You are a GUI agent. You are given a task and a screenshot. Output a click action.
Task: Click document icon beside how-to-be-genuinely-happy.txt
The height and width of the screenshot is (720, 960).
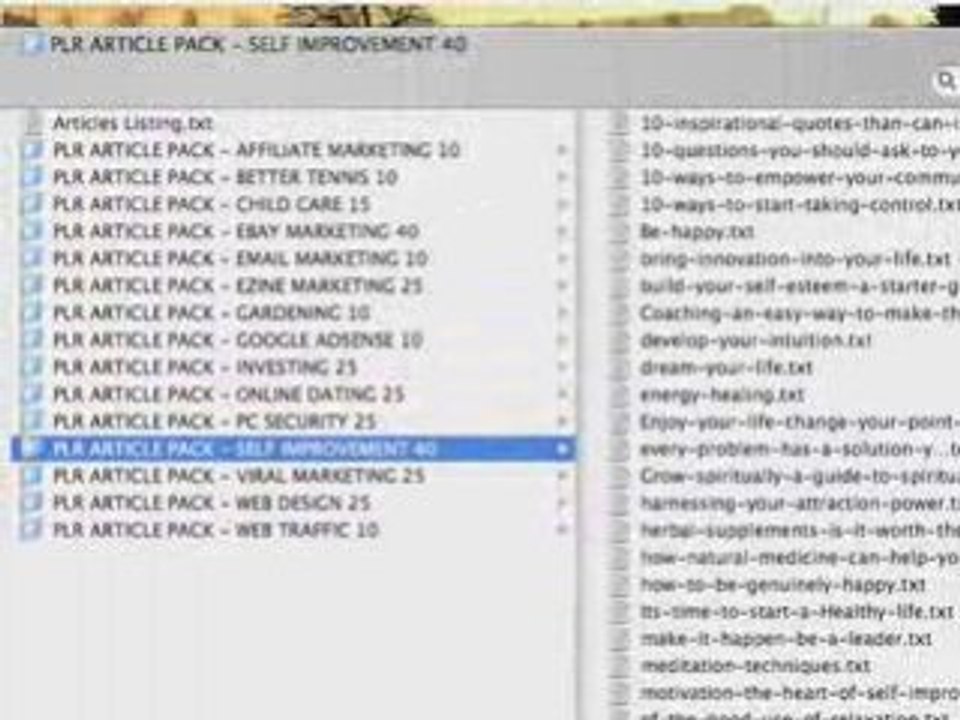[x=620, y=585]
